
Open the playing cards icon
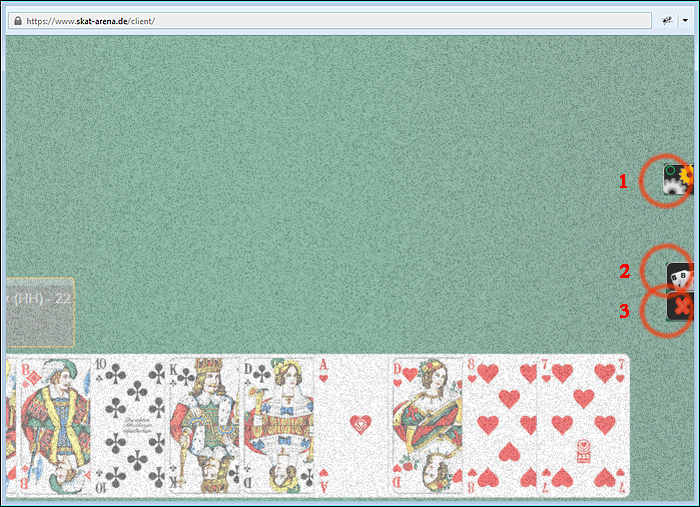click(680, 277)
